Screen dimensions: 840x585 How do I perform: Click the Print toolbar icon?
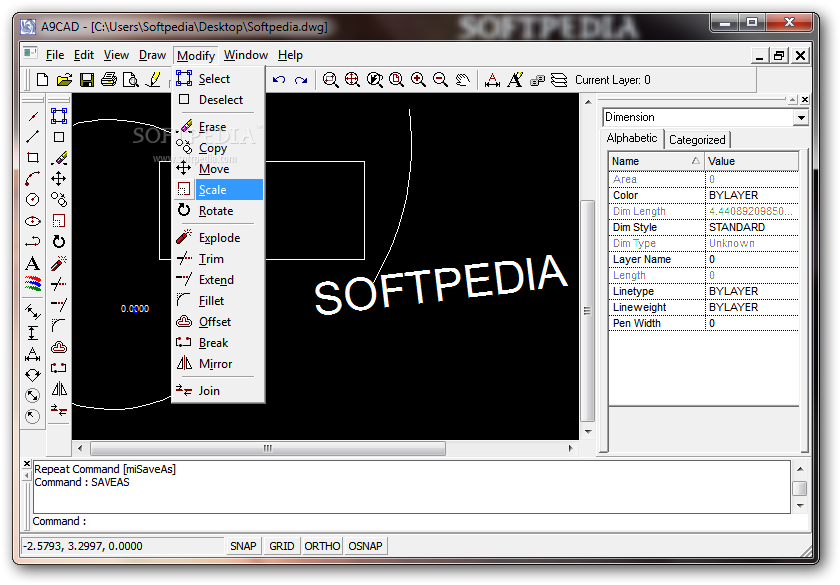pyautogui.click(x=109, y=80)
